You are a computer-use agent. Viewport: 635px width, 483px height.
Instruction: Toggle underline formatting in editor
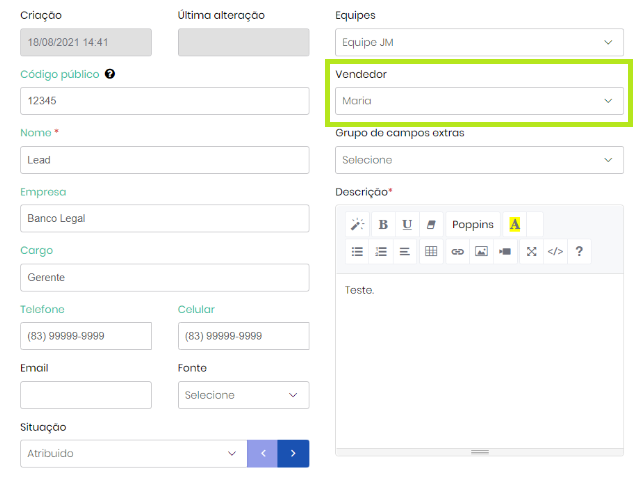click(x=407, y=224)
